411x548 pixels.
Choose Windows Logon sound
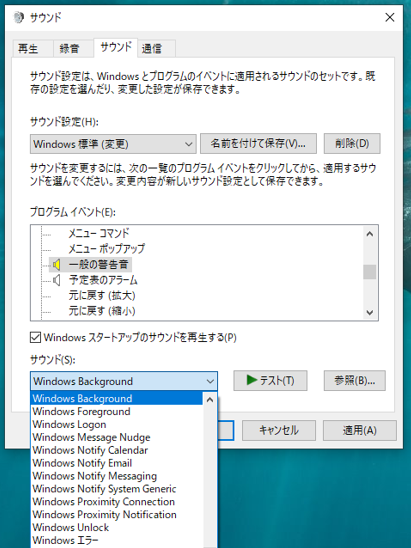(117, 425)
